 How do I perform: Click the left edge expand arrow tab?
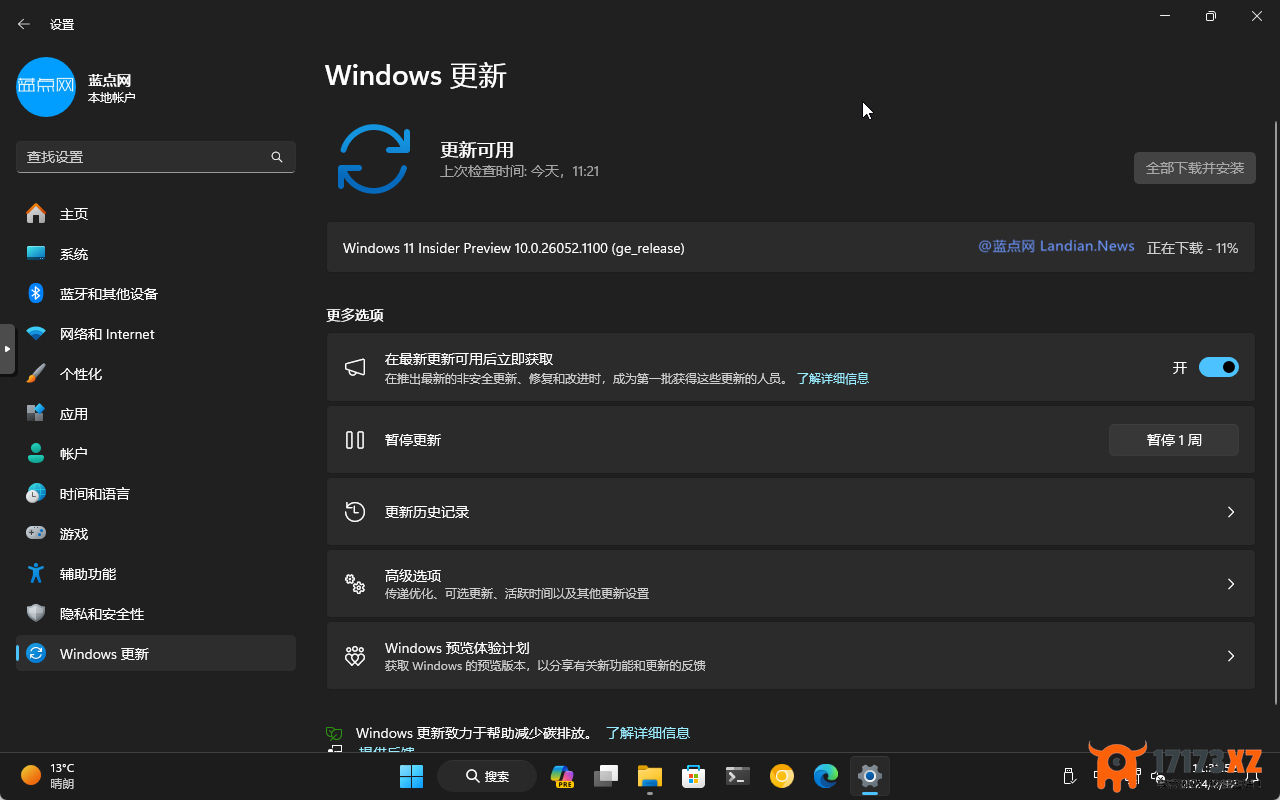(x=7, y=349)
